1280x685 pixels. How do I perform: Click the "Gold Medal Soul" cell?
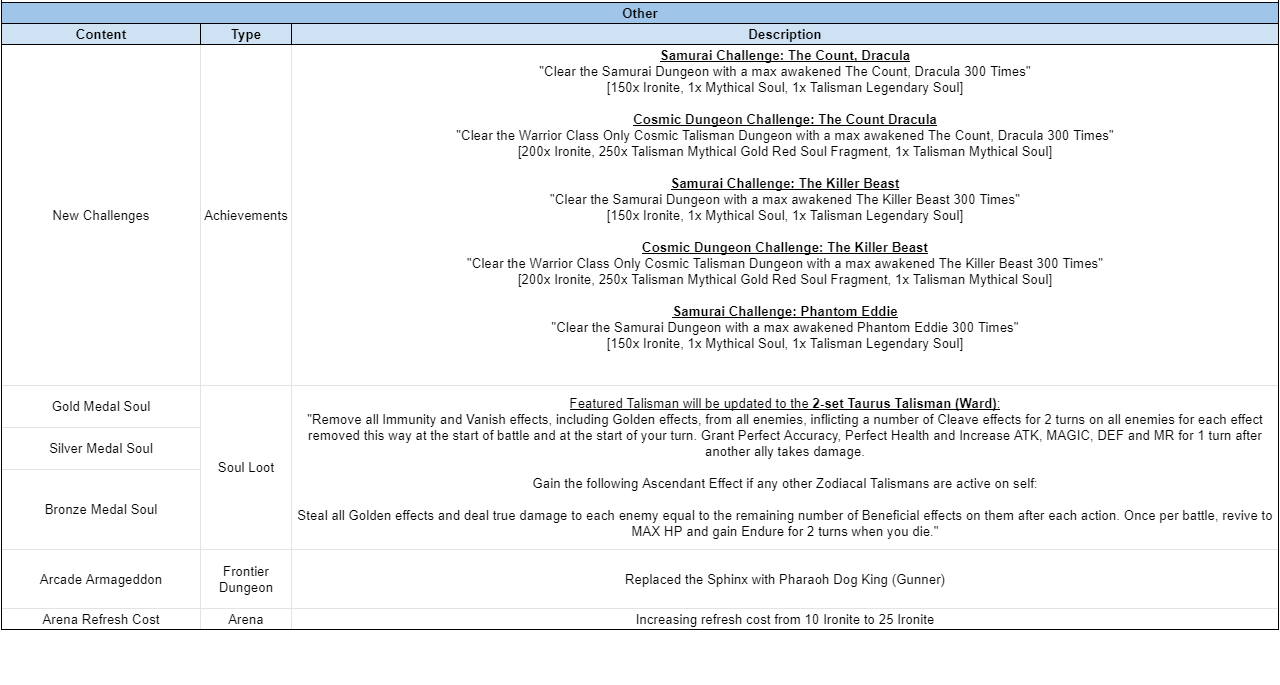coord(101,406)
